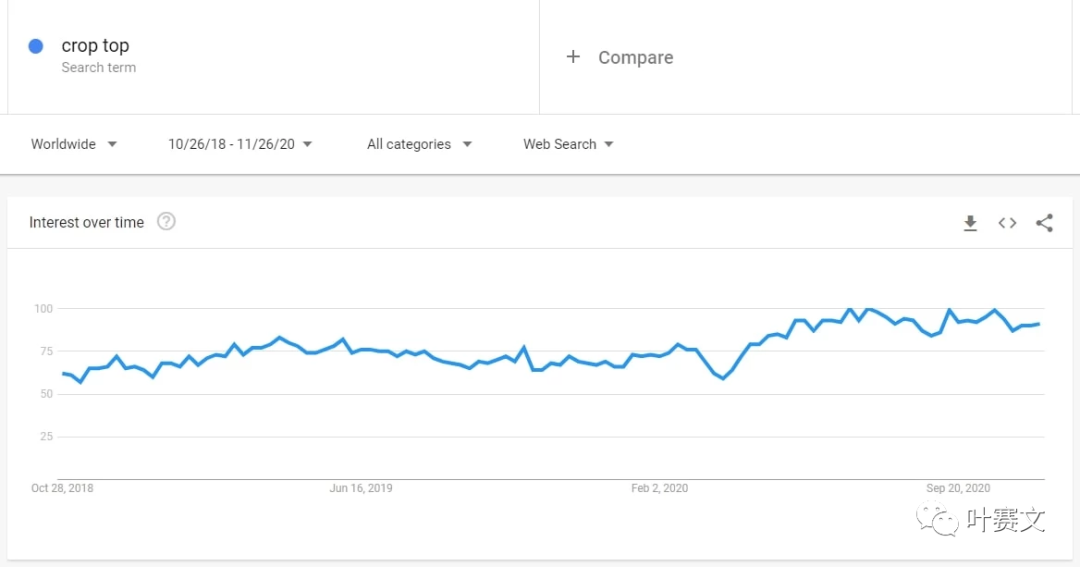The height and width of the screenshot is (567, 1080).
Task: Click the 100 value on the y-axis
Action: 43,308
